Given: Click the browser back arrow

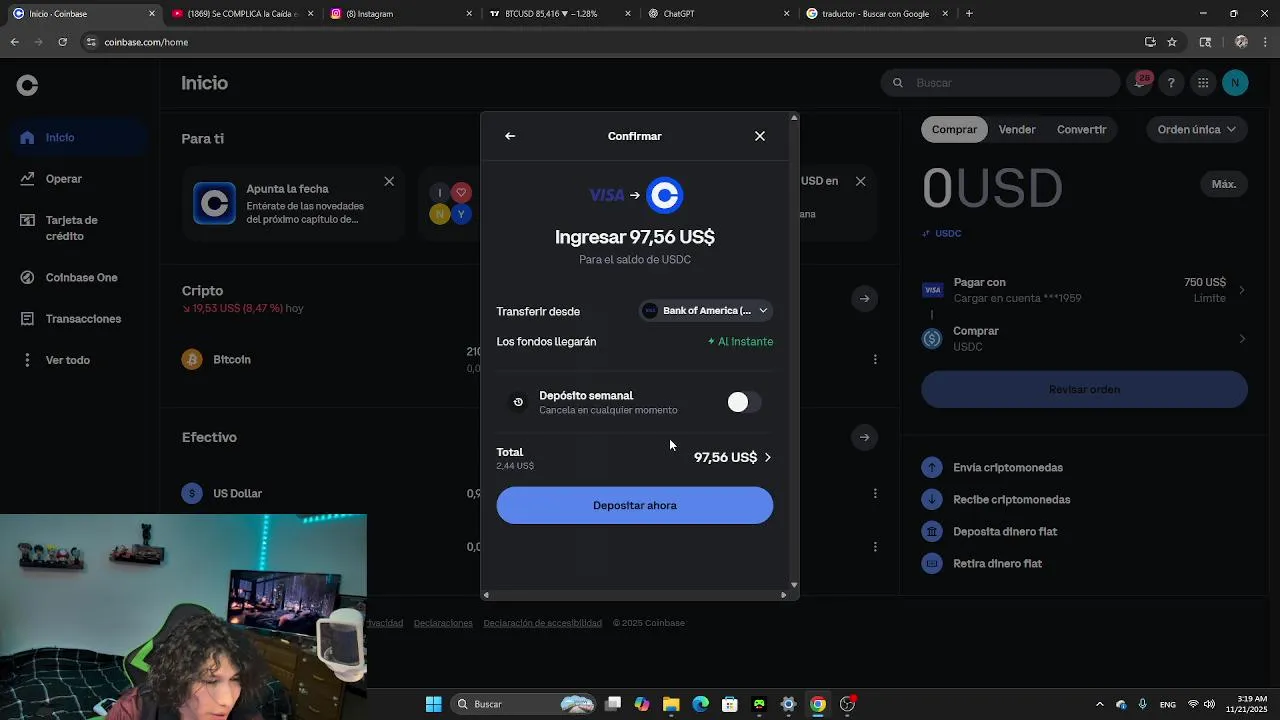Looking at the screenshot, I should 14,42.
